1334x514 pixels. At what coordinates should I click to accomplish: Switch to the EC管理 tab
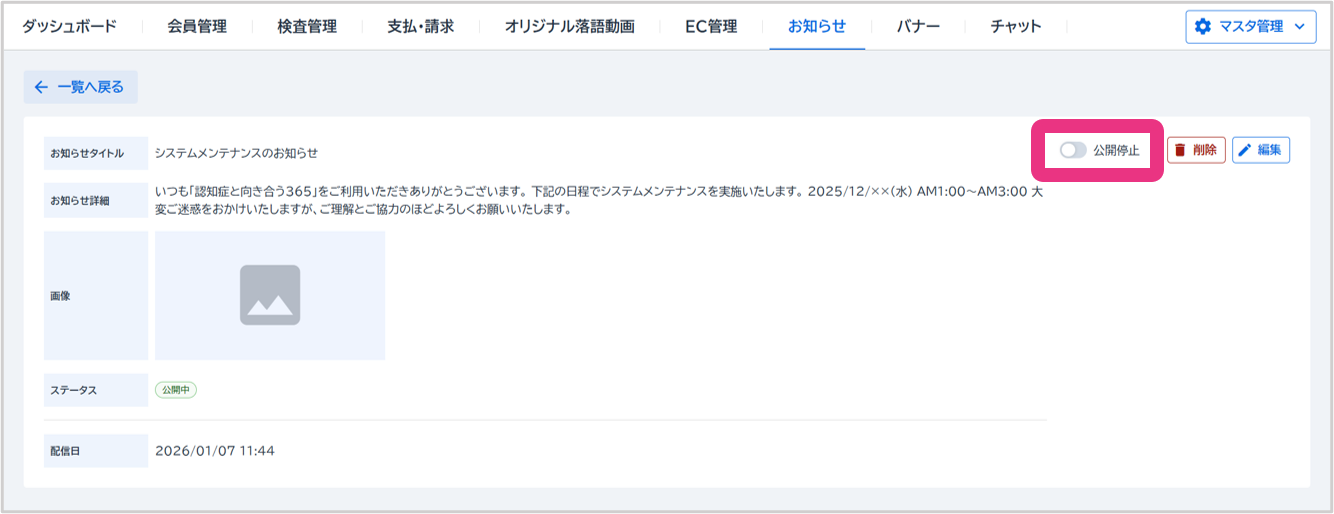pos(711,26)
